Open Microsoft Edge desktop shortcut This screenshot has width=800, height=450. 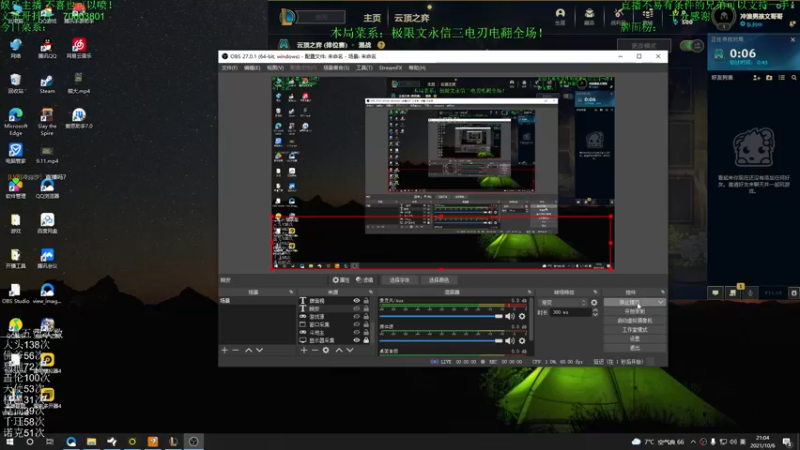15,121
